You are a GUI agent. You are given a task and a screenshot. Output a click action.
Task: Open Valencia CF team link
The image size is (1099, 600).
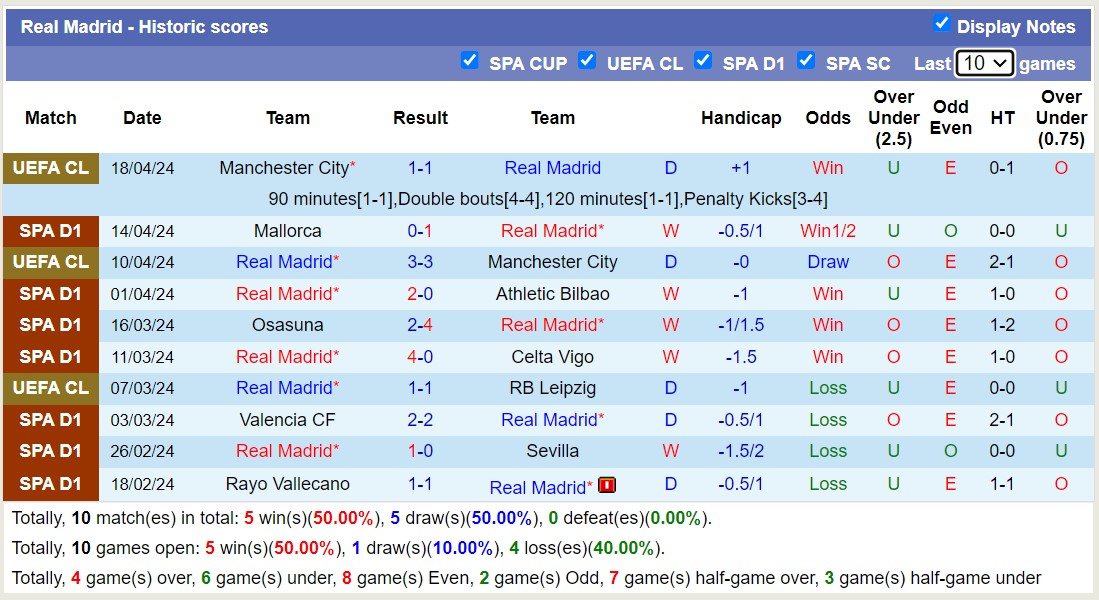(x=287, y=420)
